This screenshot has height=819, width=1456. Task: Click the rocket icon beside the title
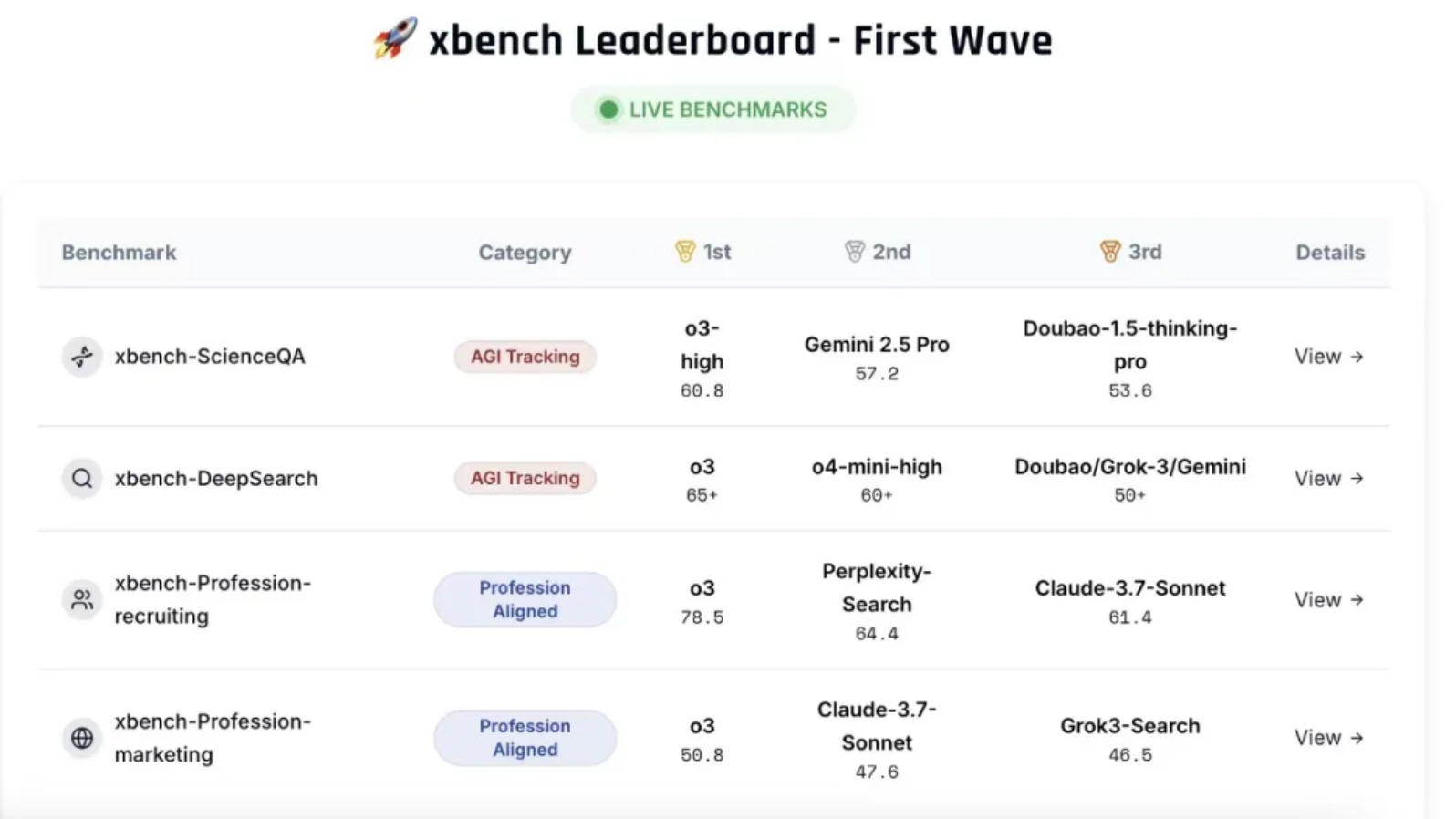[395, 38]
